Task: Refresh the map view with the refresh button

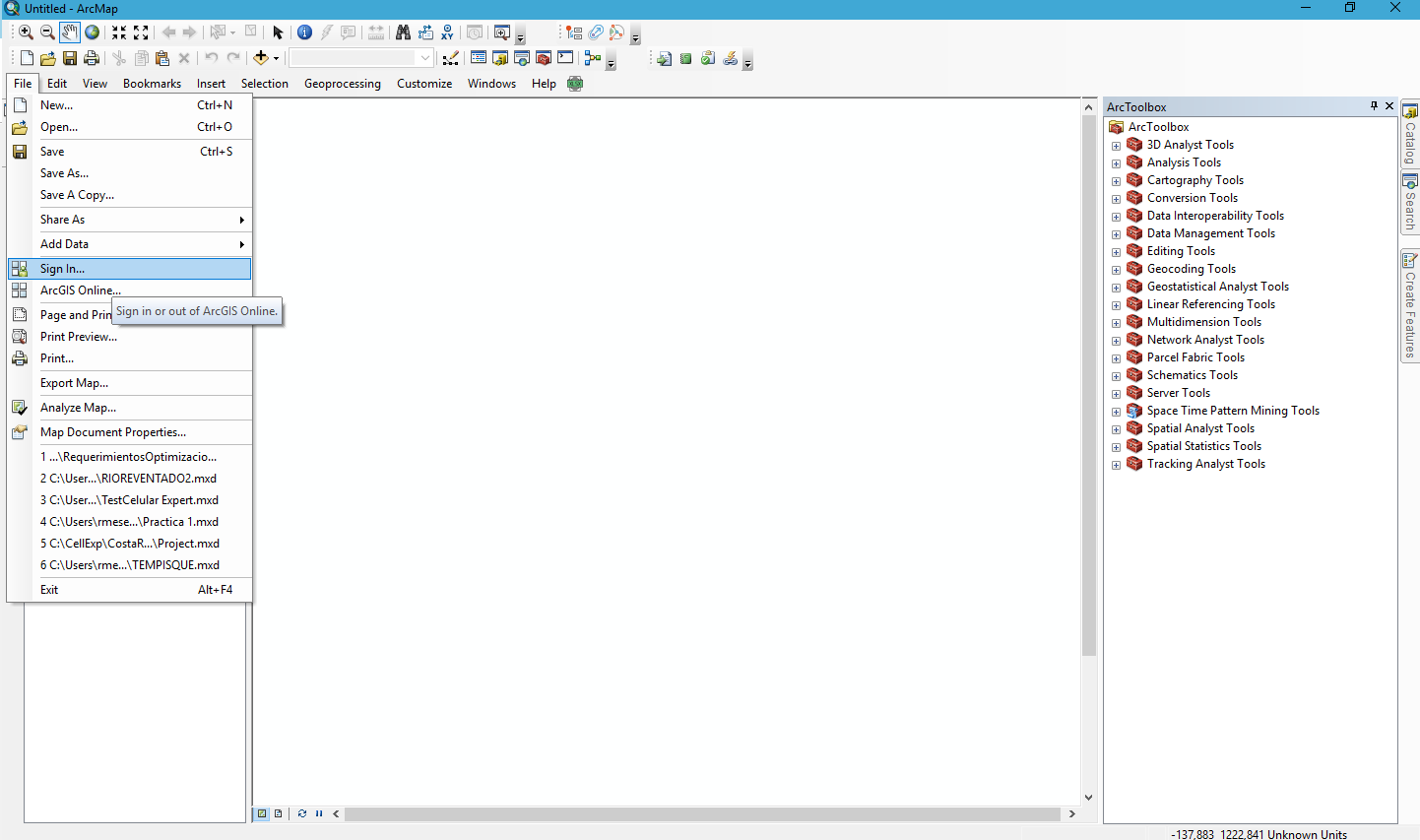Action: pyautogui.click(x=302, y=813)
